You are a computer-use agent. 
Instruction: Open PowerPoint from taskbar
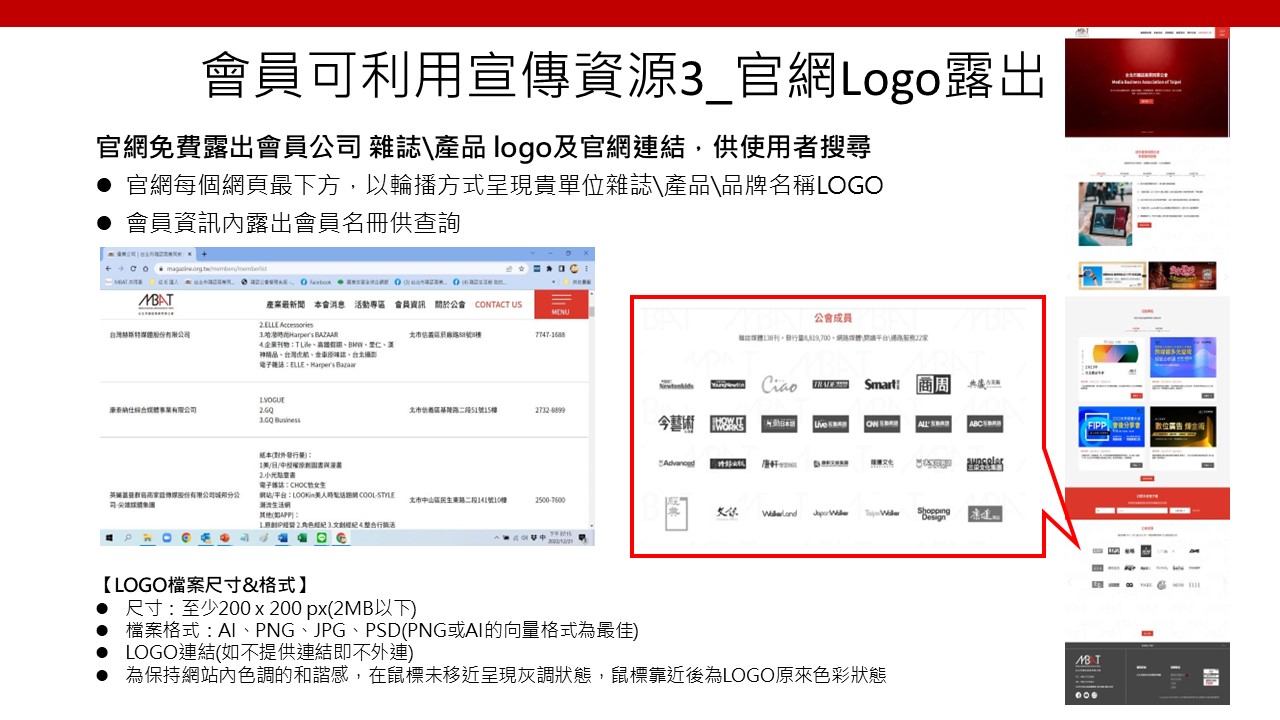coord(224,538)
